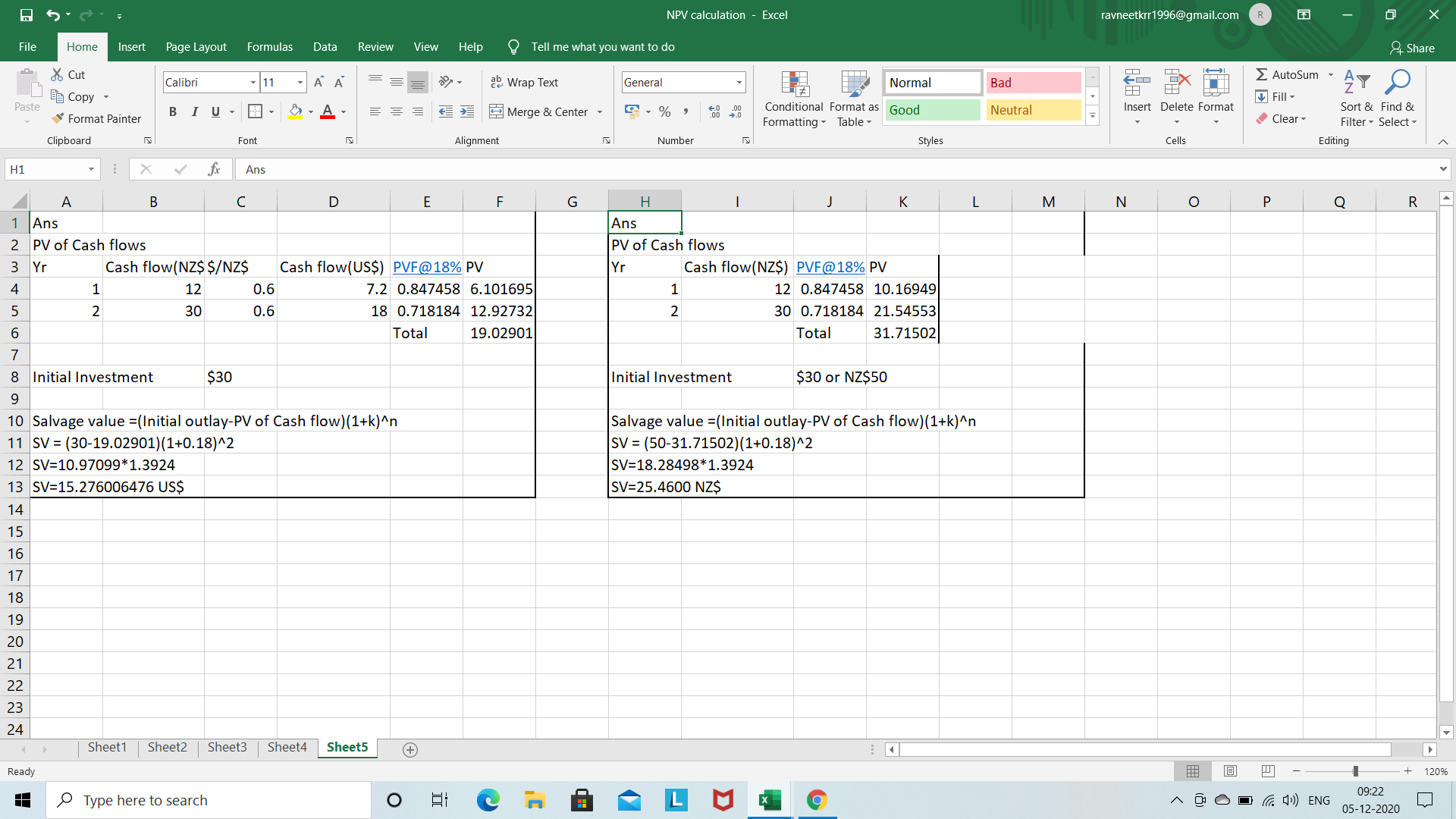This screenshot has width=1456, height=819.
Task: Expand Merge & Center options arrow
Action: pyautogui.click(x=600, y=112)
